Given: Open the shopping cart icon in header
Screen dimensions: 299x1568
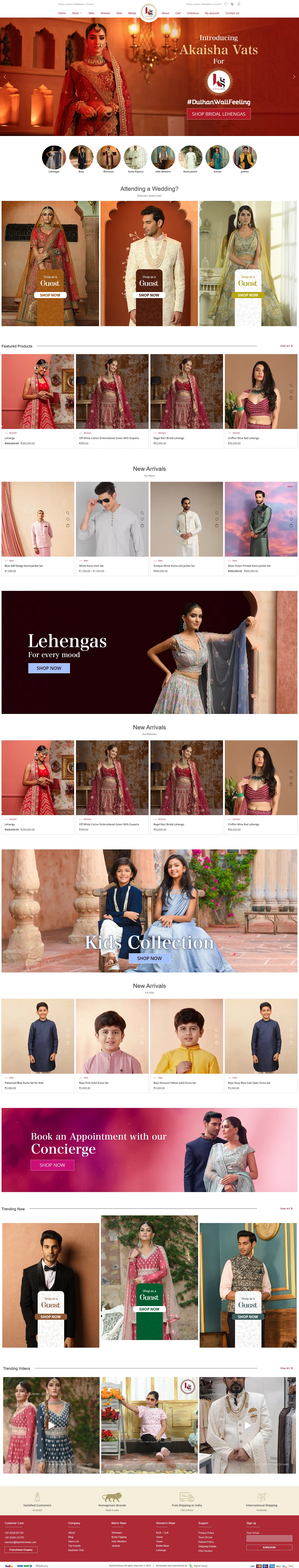Looking at the screenshot, I should point(232,4).
